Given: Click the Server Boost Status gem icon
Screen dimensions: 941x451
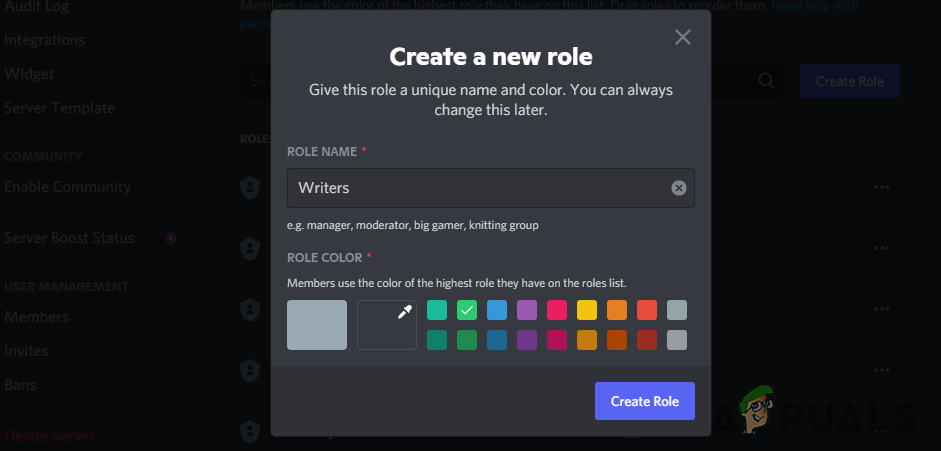Looking at the screenshot, I should click(x=171, y=238).
